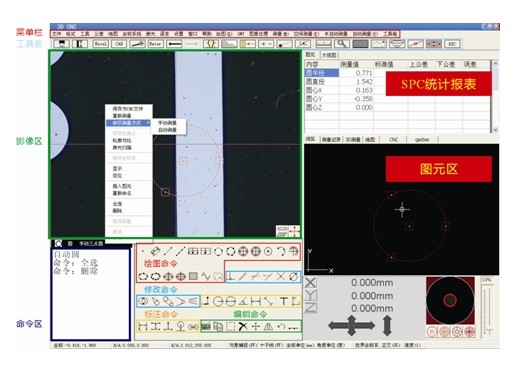The height and width of the screenshot is (366, 513).
Task: Select the mirror triangle edit tool
Action: click(x=268, y=327)
